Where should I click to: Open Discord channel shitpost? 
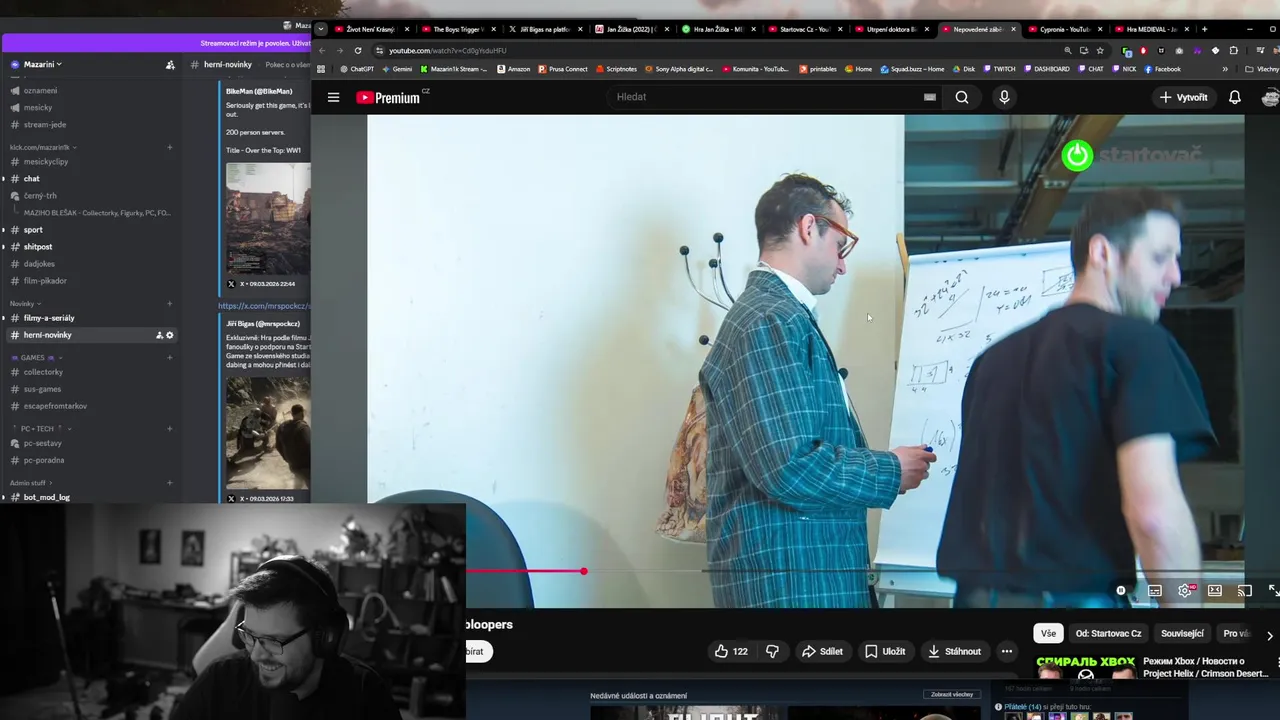[x=38, y=246]
